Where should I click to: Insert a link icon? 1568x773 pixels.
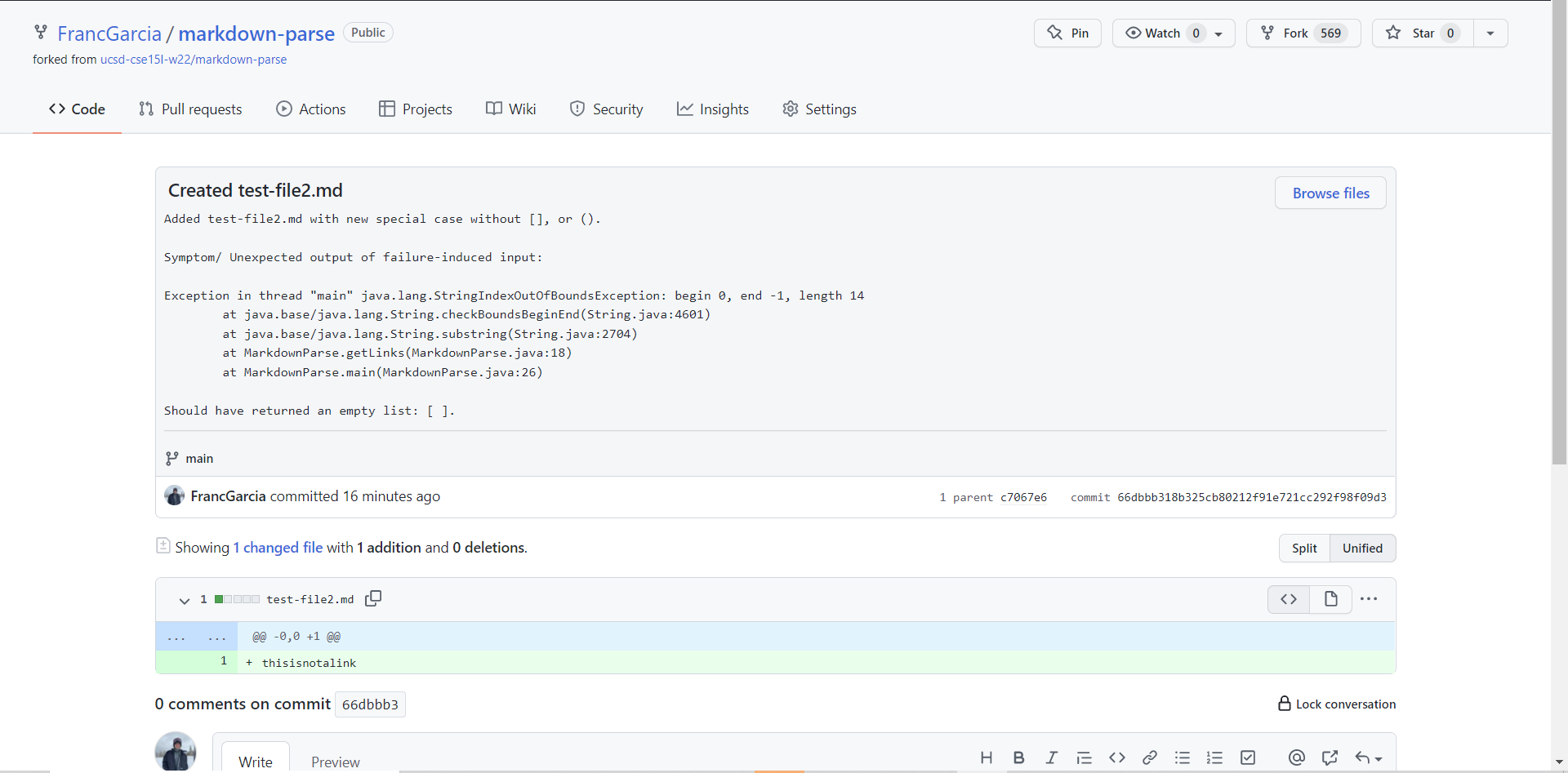coord(1150,757)
